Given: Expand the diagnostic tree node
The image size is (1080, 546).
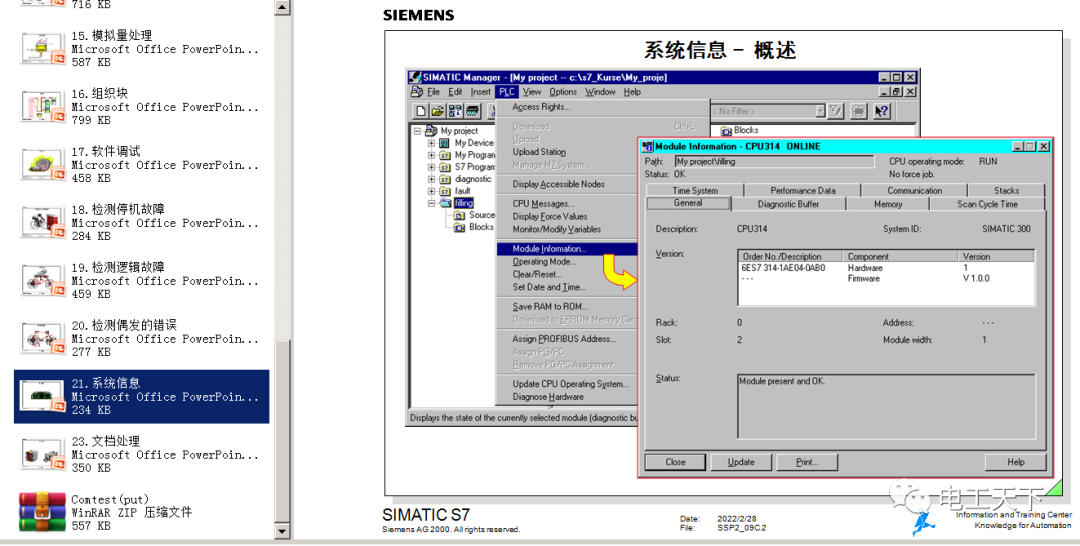Looking at the screenshot, I should point(431,179).
